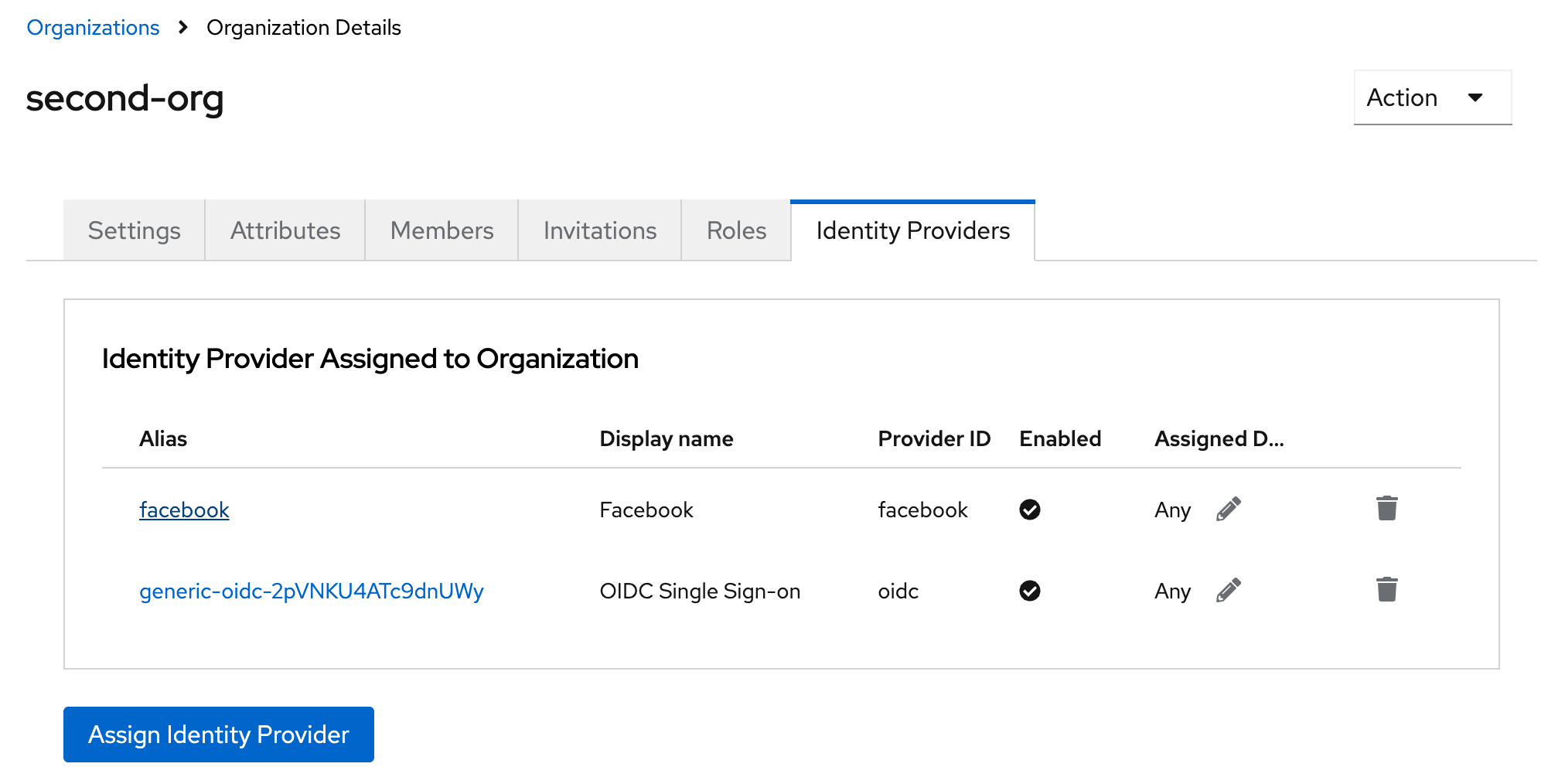
Task: Open the generic-oidc-2pVNKU4ATc9dnUWy link
Action: pyautogui.click(x=312, y=591)
